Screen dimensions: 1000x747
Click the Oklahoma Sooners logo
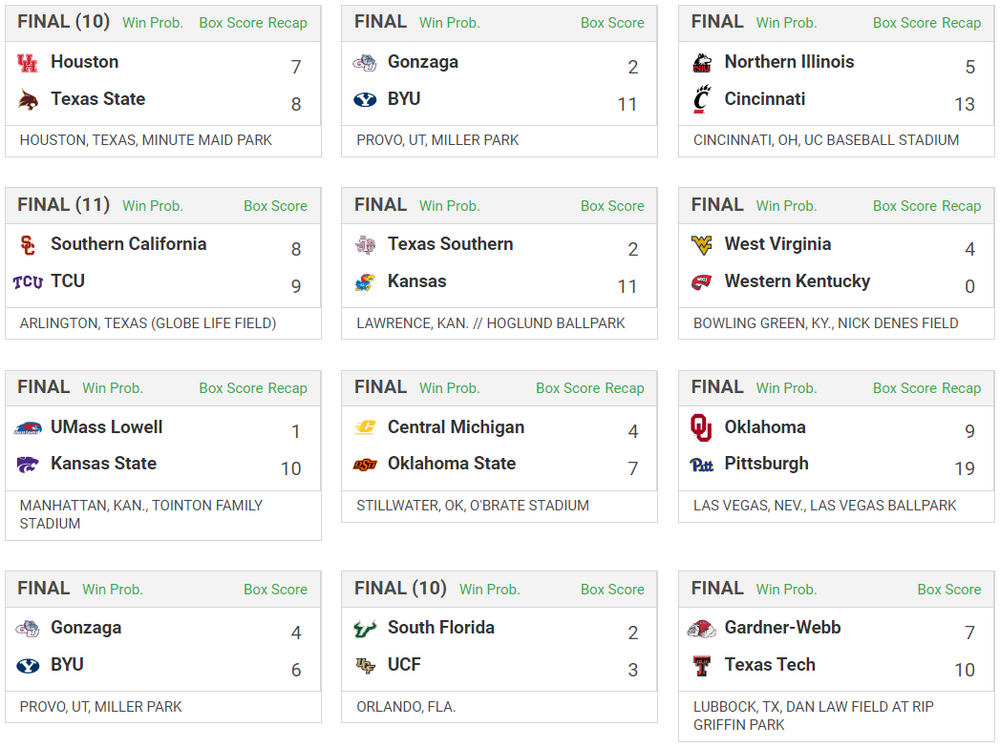pyautogui.click(x=702, y=428)
